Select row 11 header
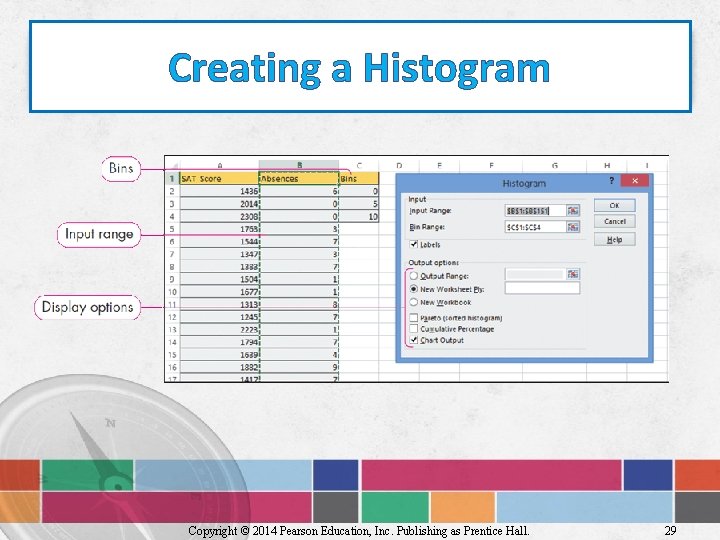The width and height of the screenshot is (720, 540). (172, 304)
